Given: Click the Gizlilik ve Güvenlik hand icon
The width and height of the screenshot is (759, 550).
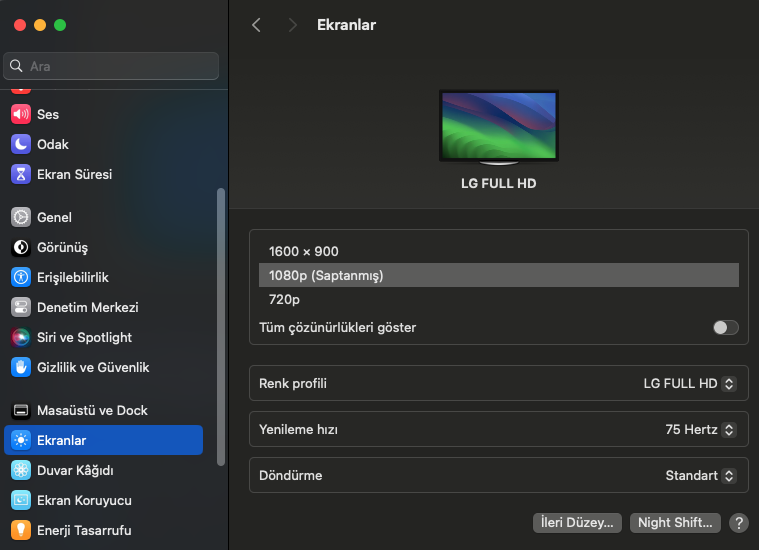Looking at the screenshot, I should (x=21, y=367).
